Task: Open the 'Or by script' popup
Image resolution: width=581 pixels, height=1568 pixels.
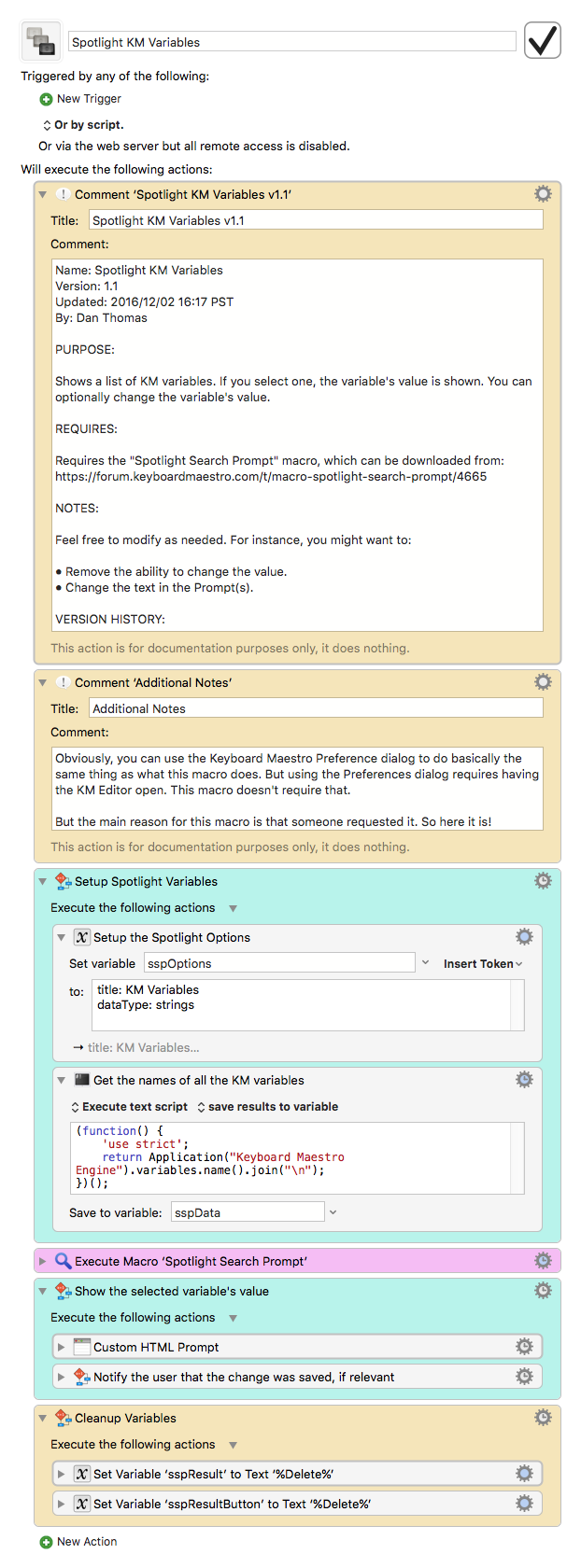Action: click(82, 125)
